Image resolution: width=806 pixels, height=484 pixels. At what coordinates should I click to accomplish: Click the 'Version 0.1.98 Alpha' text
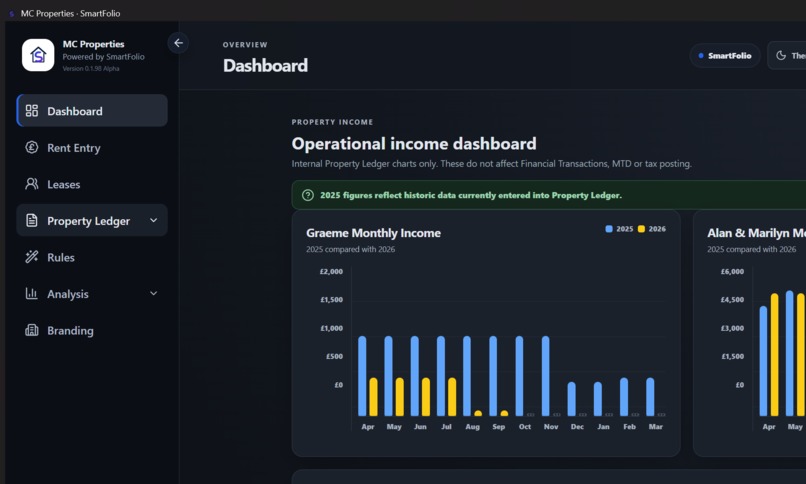[x=91, y=69]
